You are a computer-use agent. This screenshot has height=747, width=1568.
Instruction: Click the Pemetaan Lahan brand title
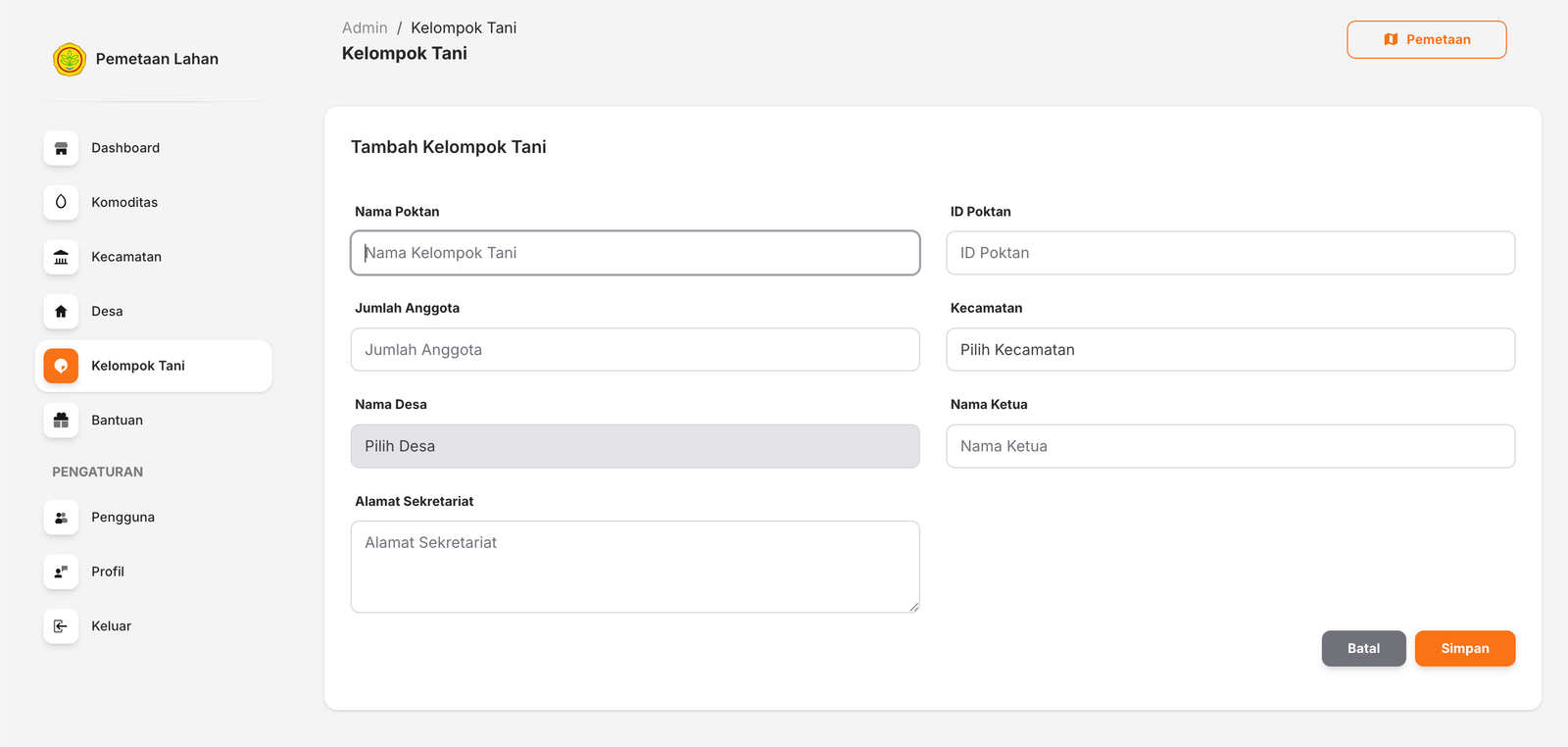(157, 59)
